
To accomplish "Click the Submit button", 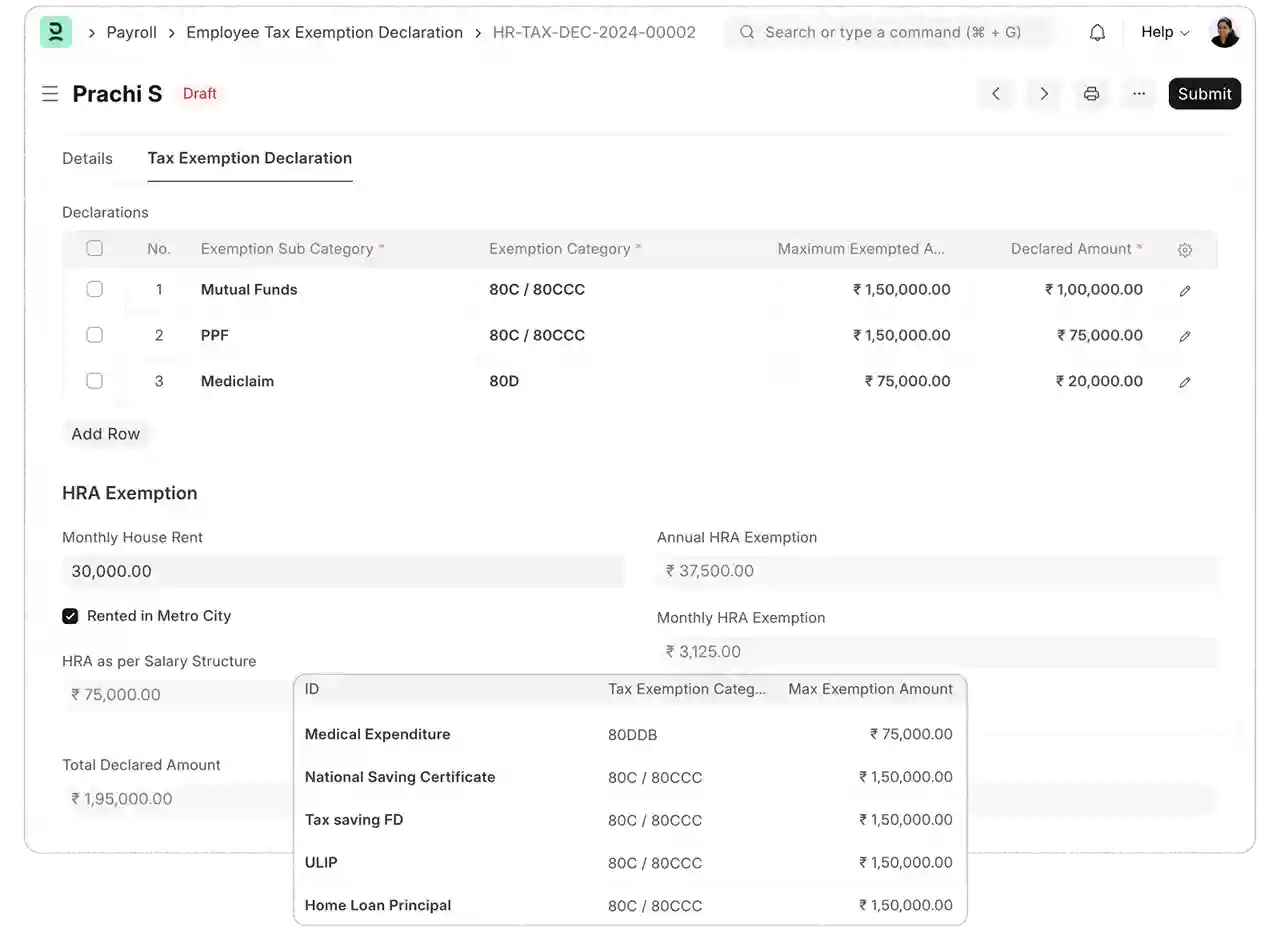I will [1204, 93].
